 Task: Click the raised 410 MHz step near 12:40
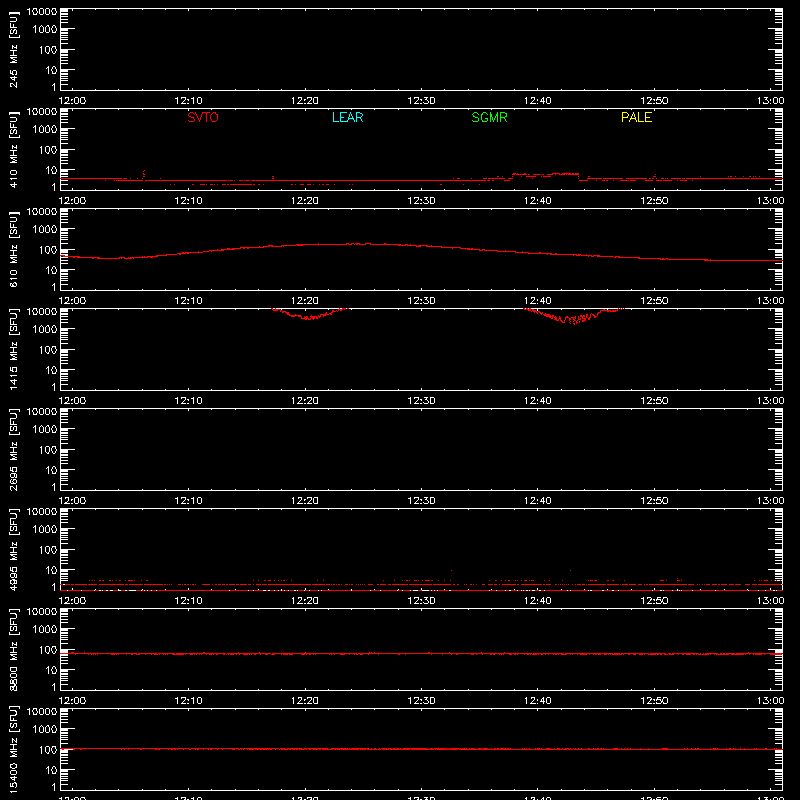[546, 174]
